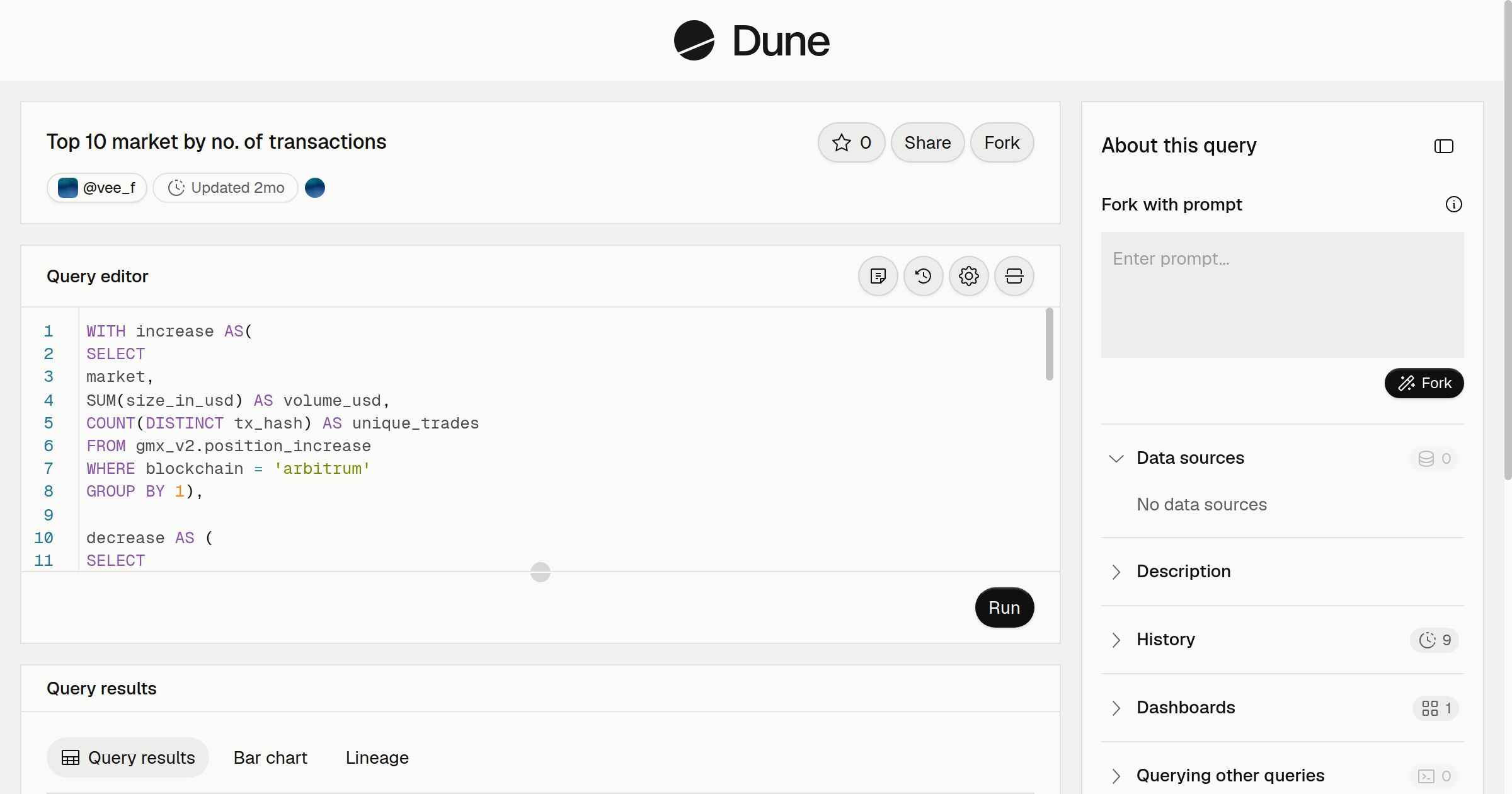Collapse the About this query sidebar panel
The image size is (1512, 794).
click(1443, 146)
